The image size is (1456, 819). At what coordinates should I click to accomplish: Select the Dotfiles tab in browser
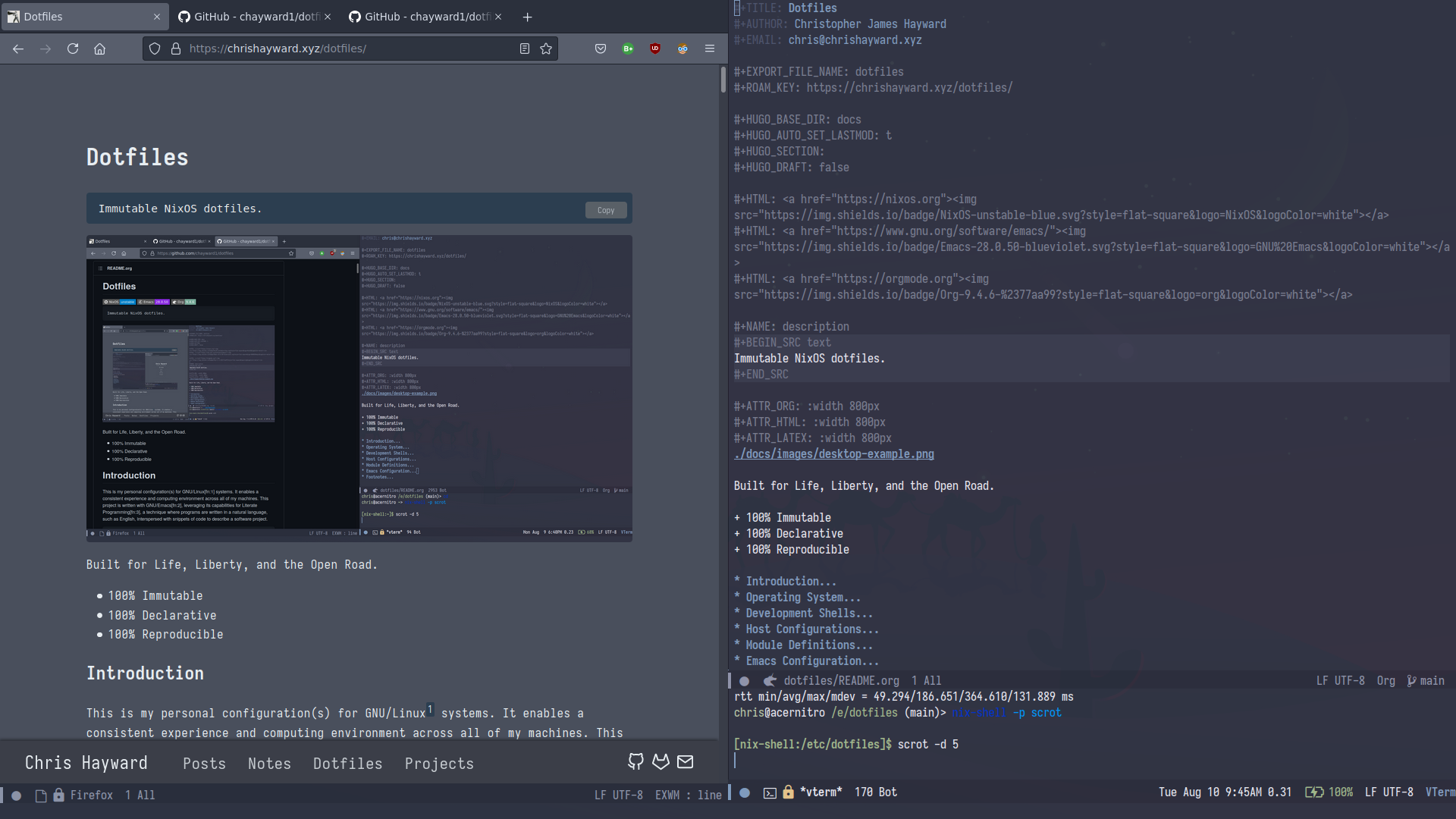click(85, 16)
